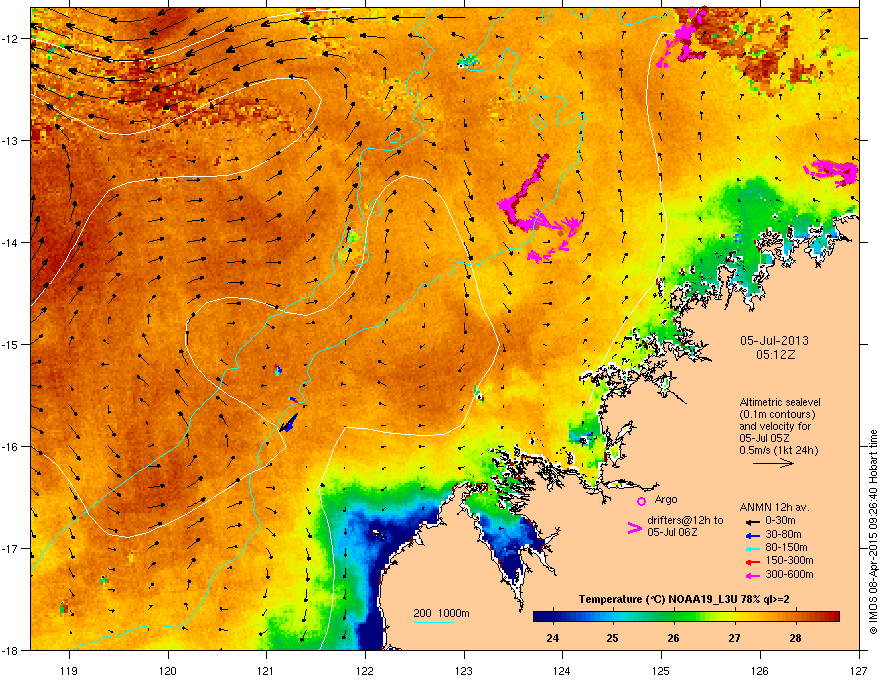Click the magenta drifters chevron legend symbol
880x680 pixels.
(x=634, y=527)
